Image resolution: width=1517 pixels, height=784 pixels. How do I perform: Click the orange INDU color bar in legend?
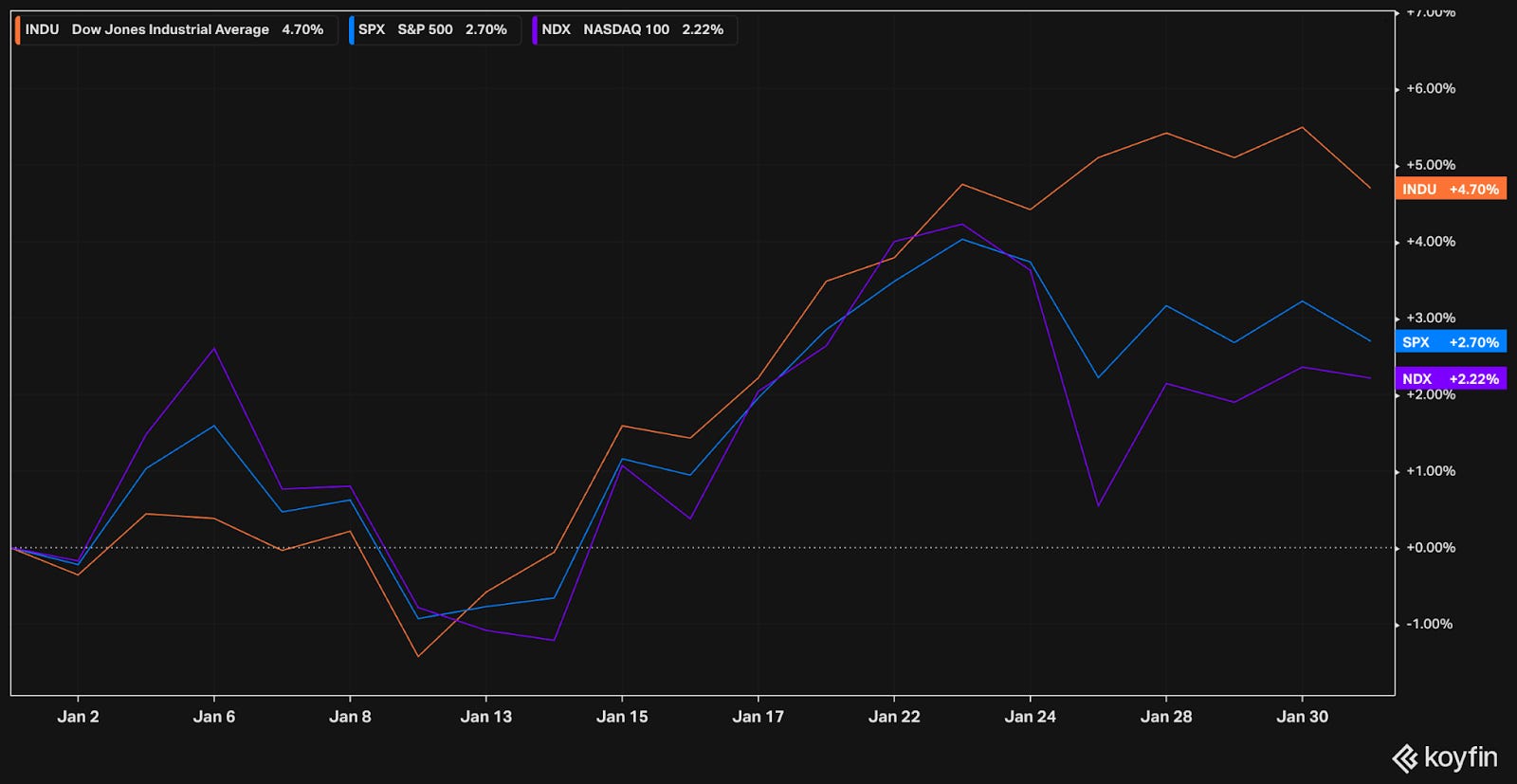tap(17, 29)
